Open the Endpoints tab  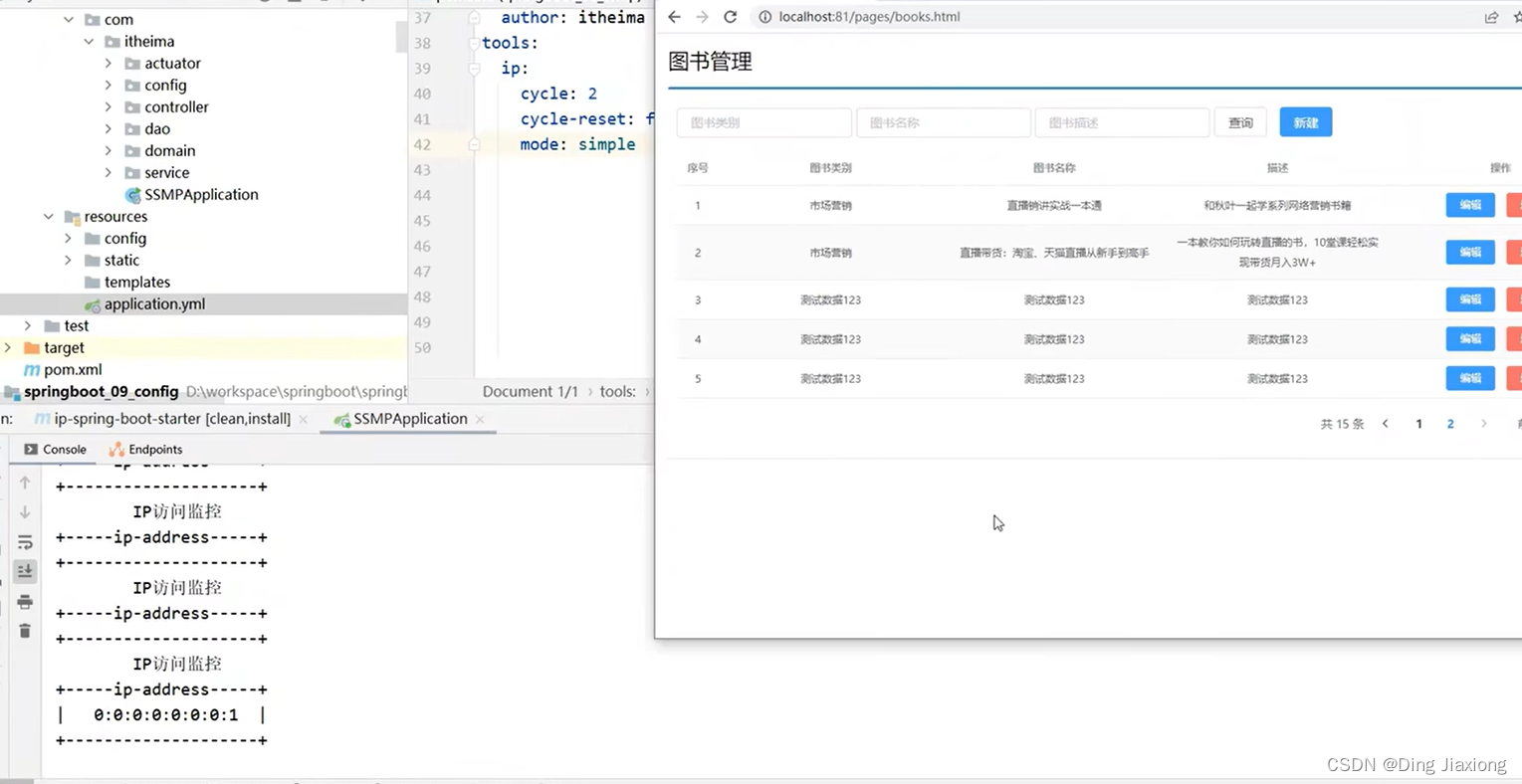[145, 450]
